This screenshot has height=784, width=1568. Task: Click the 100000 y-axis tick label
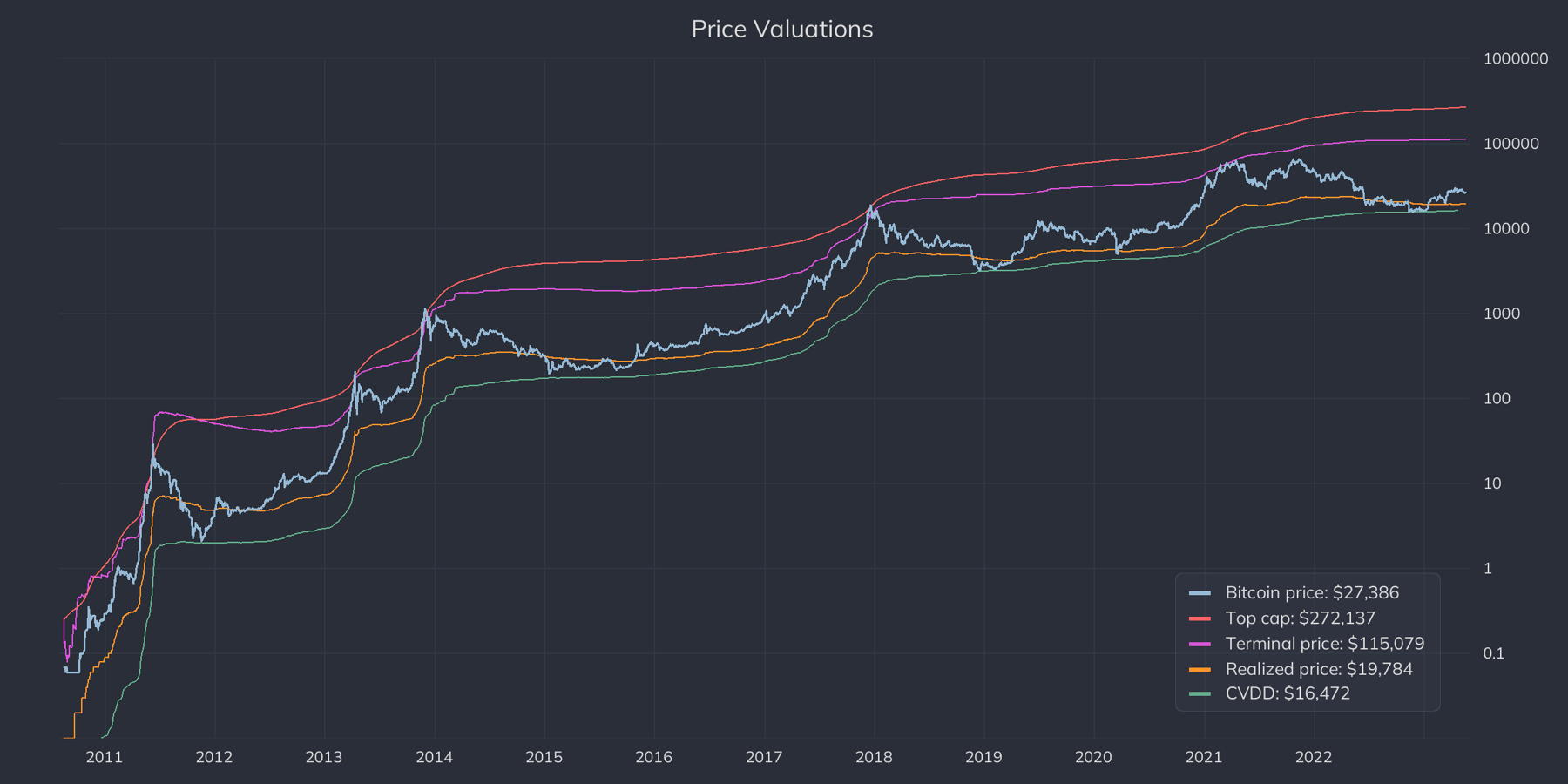pyautogui.click(x=1511, y=144)
